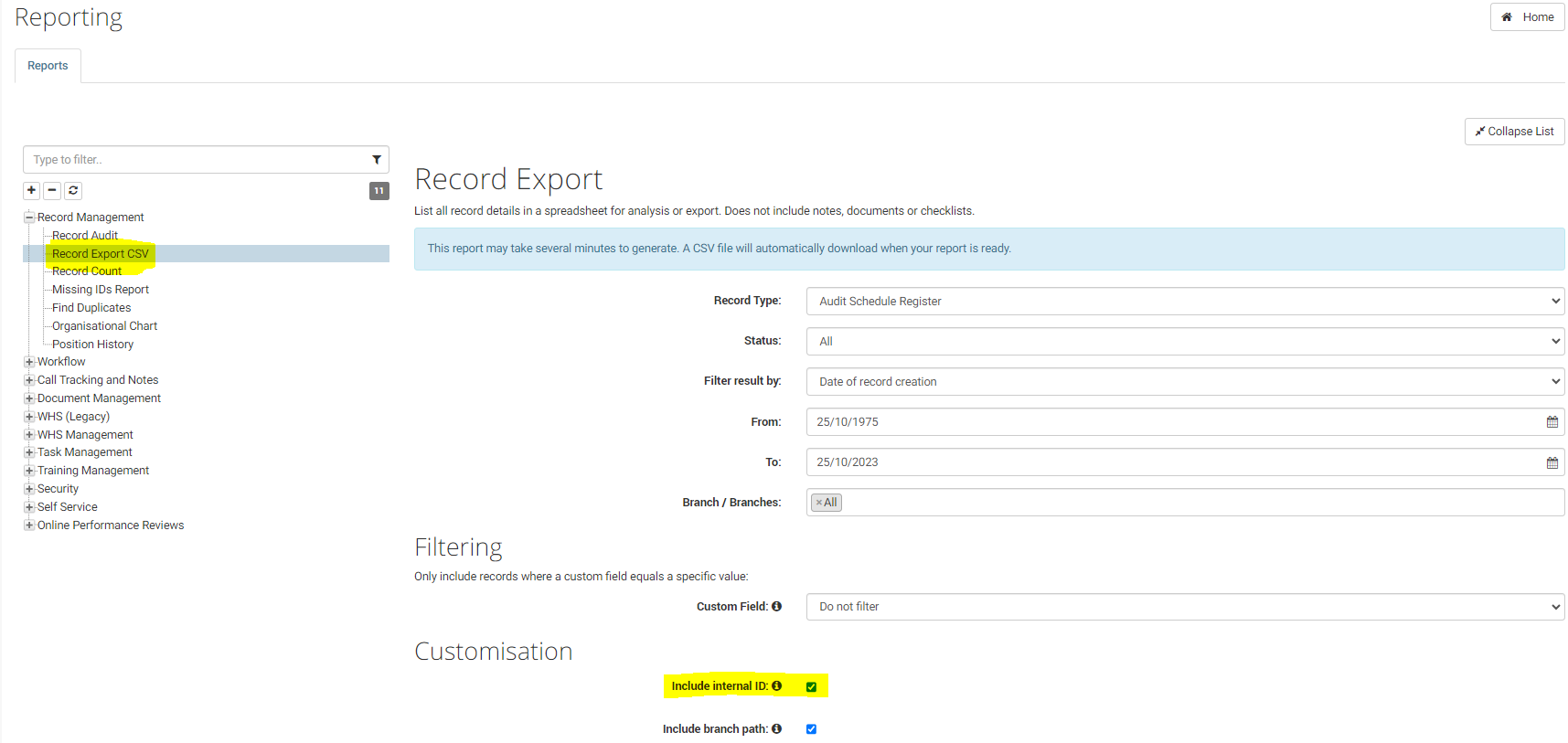
Task: Expand the Security node
Action: pyautogui.click(x=29, y=489)
